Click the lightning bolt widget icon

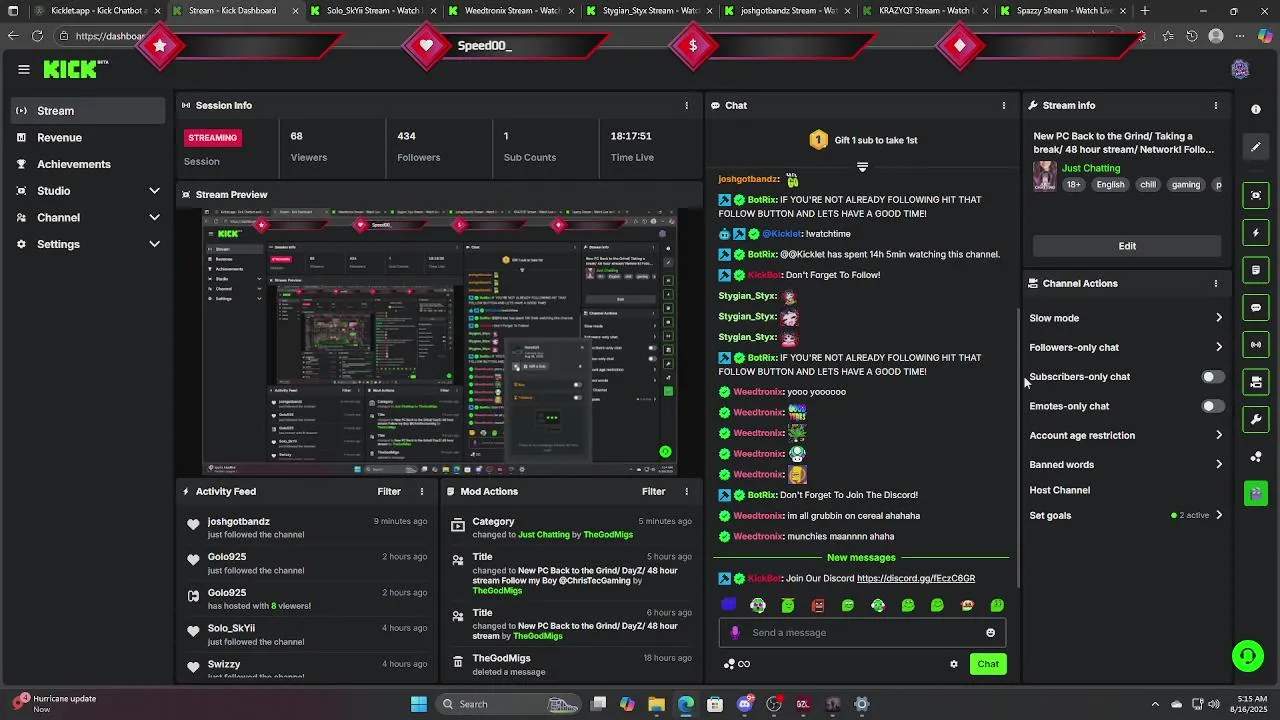pos(1256,233)
